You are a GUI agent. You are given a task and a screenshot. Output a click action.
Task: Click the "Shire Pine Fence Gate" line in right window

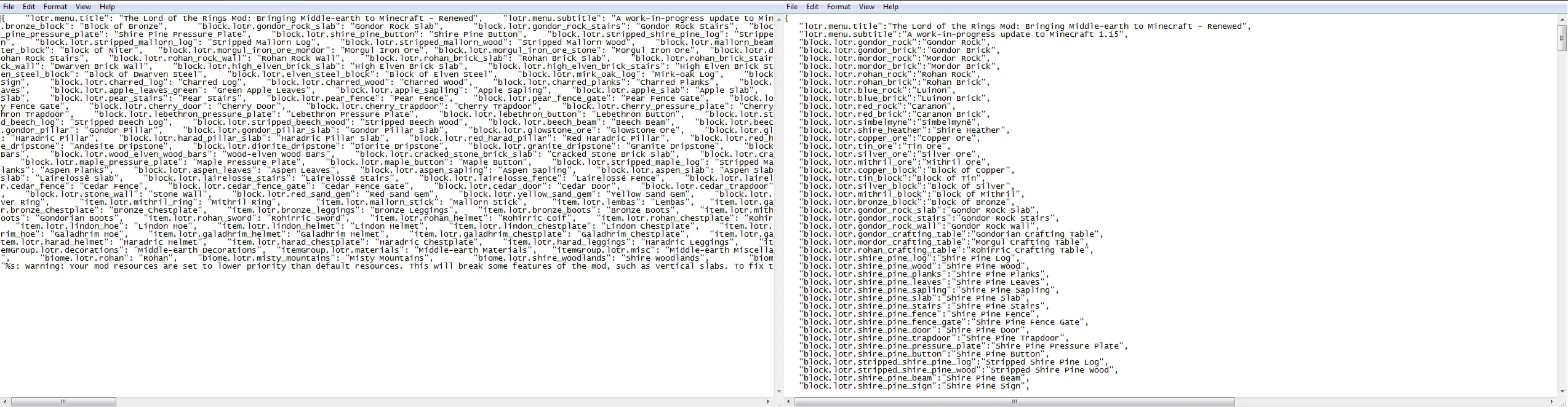point(945,322)
